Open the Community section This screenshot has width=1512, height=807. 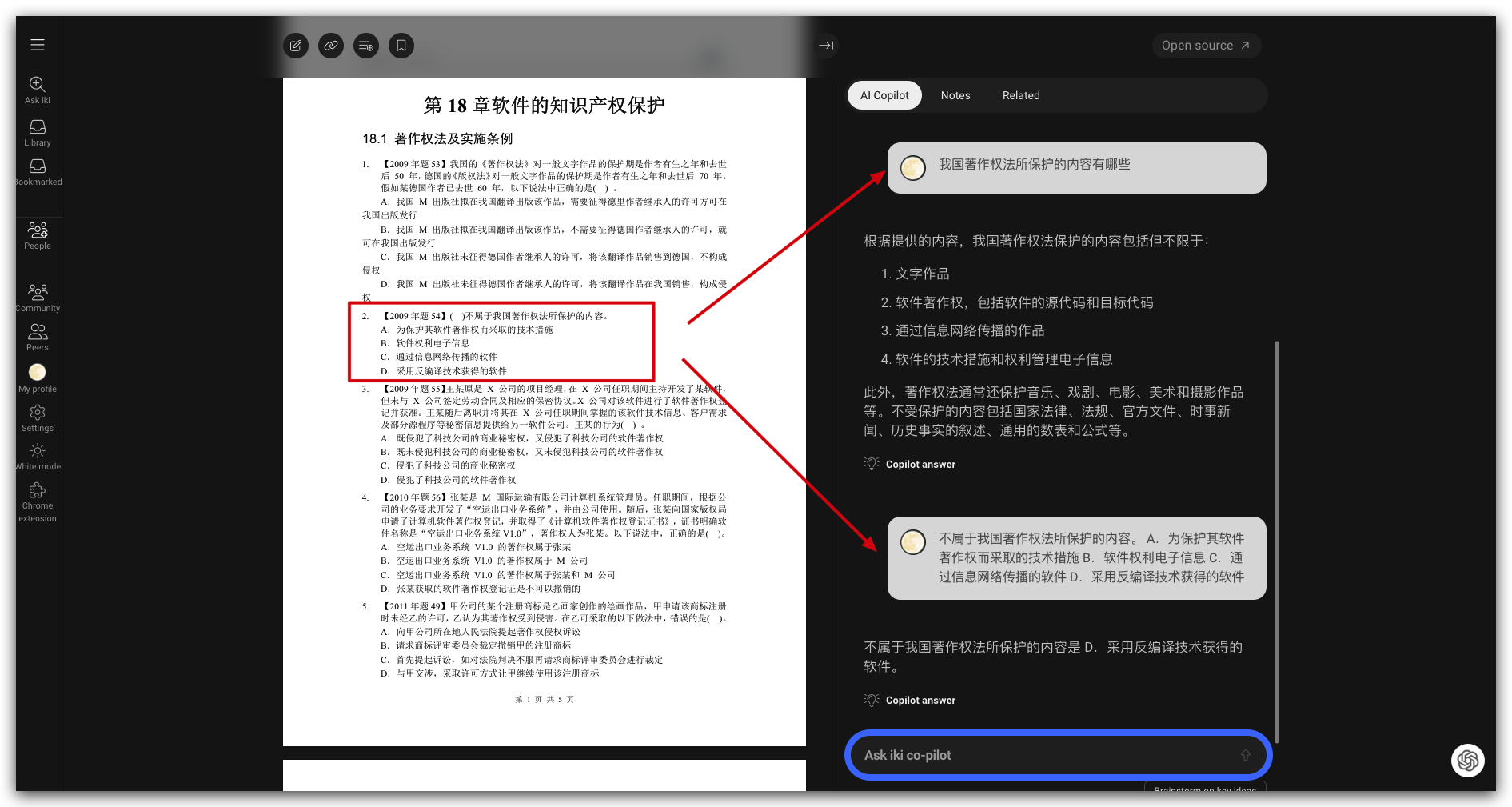[38, 298]
